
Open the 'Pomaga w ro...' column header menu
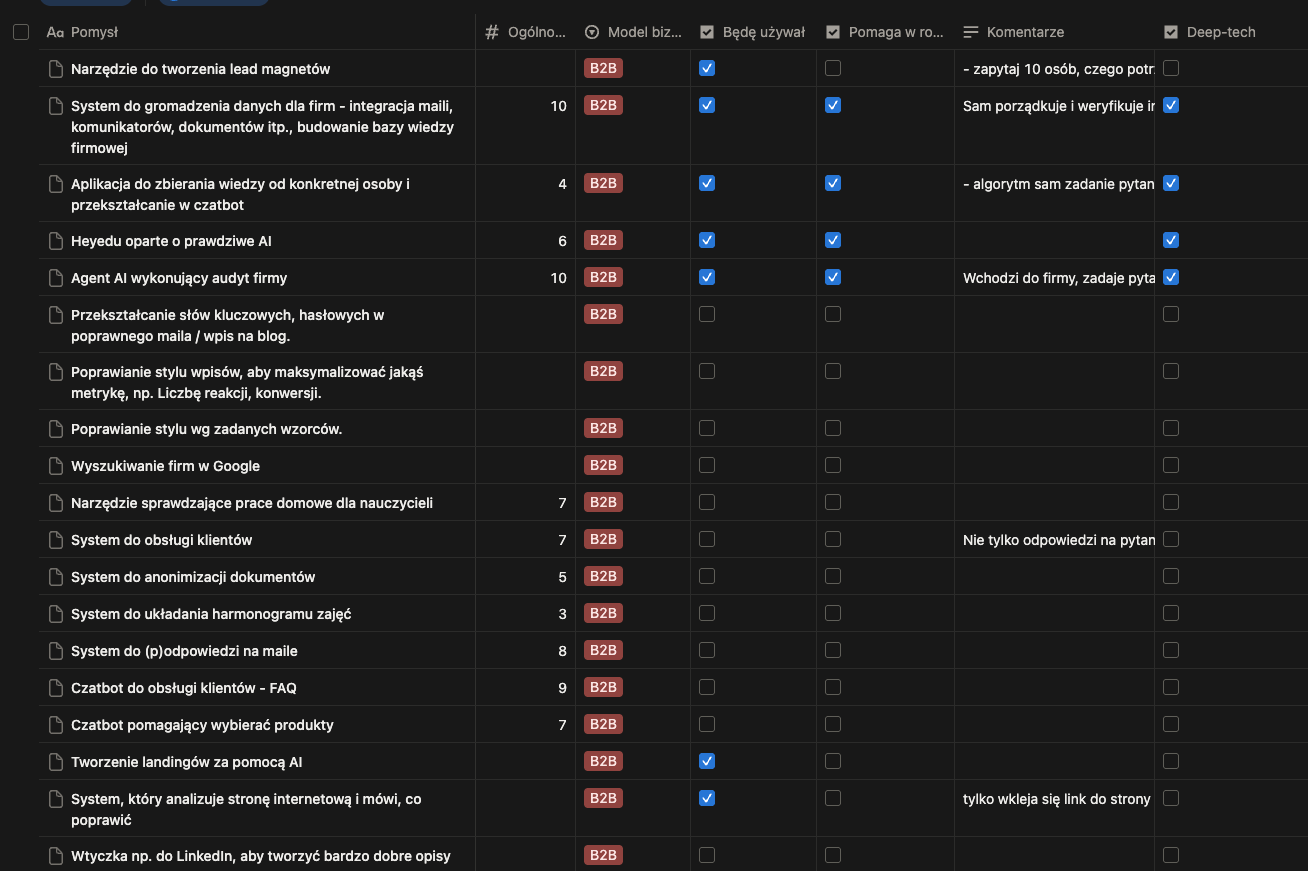[885, 32]
